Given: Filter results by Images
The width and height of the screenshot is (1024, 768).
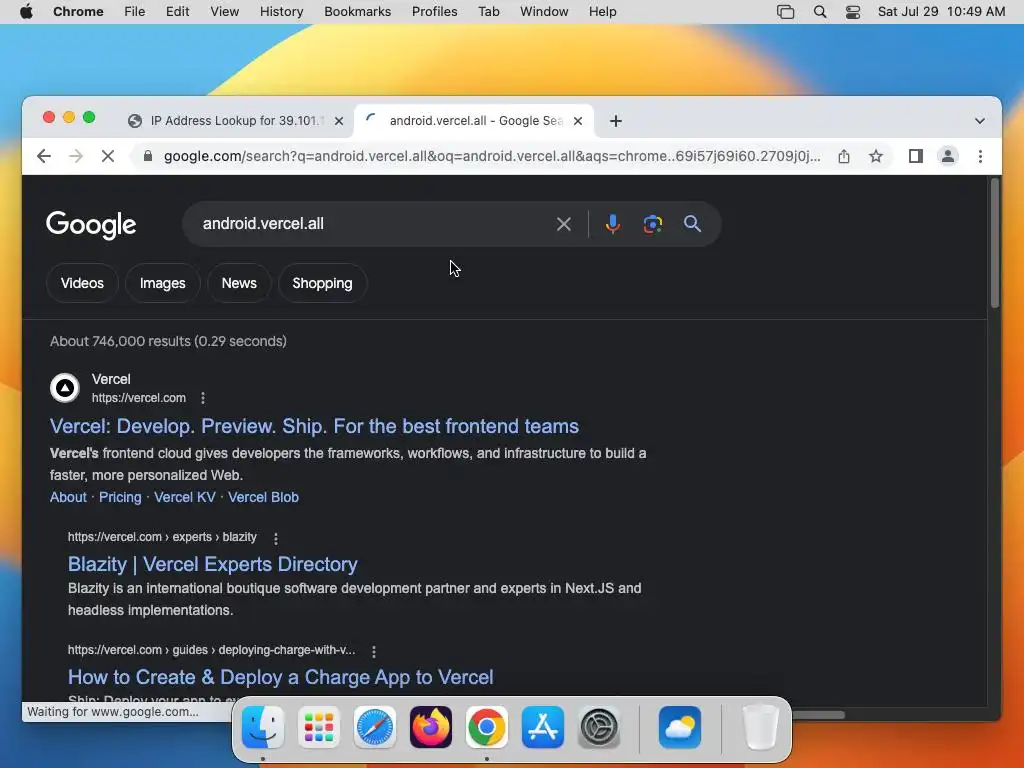Looking at the screenshot, I should (x=163, y=283).
